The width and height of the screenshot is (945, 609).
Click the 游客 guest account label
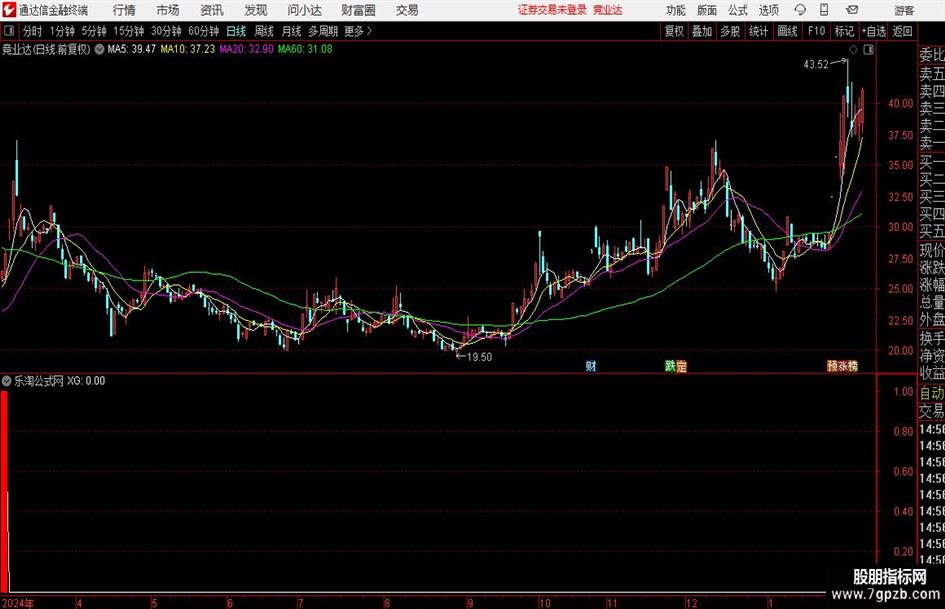[904, 11]
